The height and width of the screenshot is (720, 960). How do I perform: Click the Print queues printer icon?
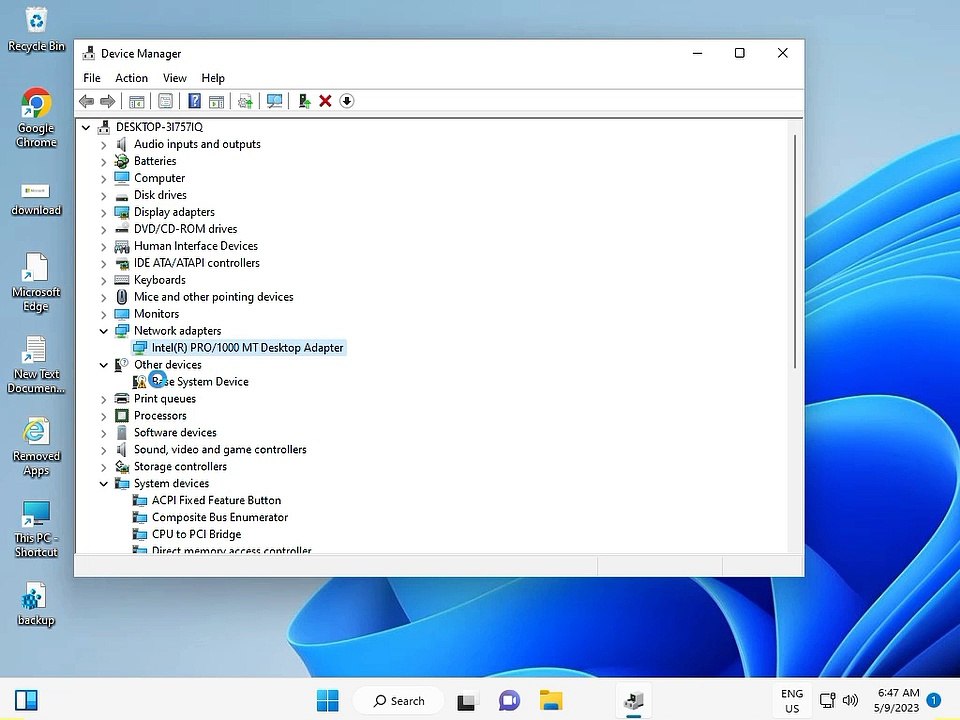[122, 399]
